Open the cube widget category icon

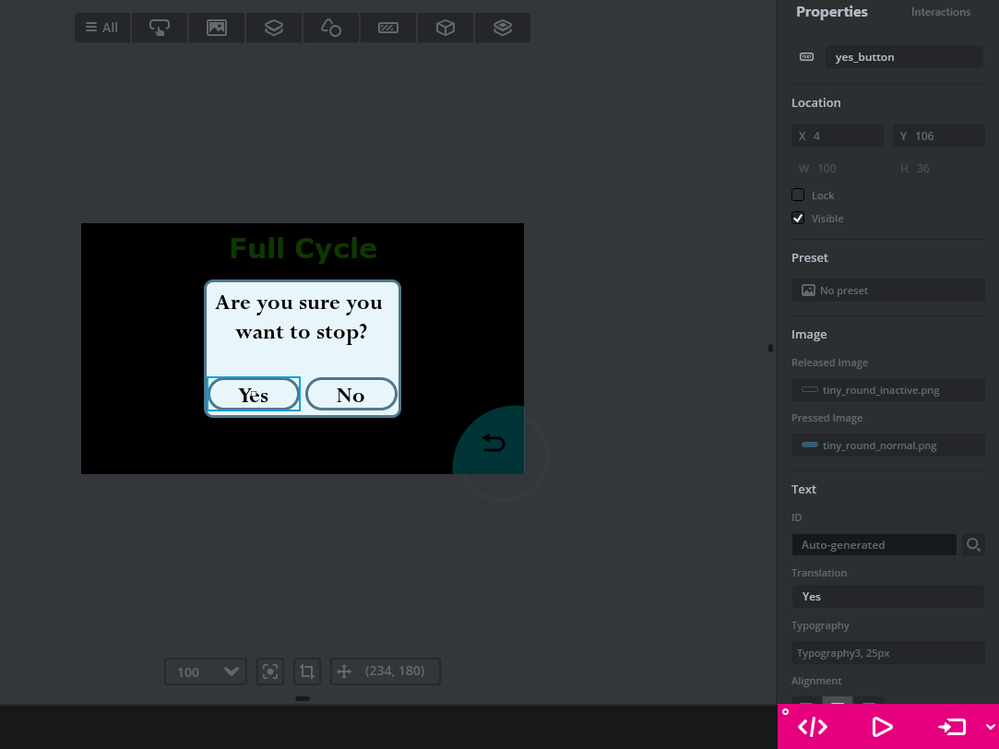(x=445, y=27)
